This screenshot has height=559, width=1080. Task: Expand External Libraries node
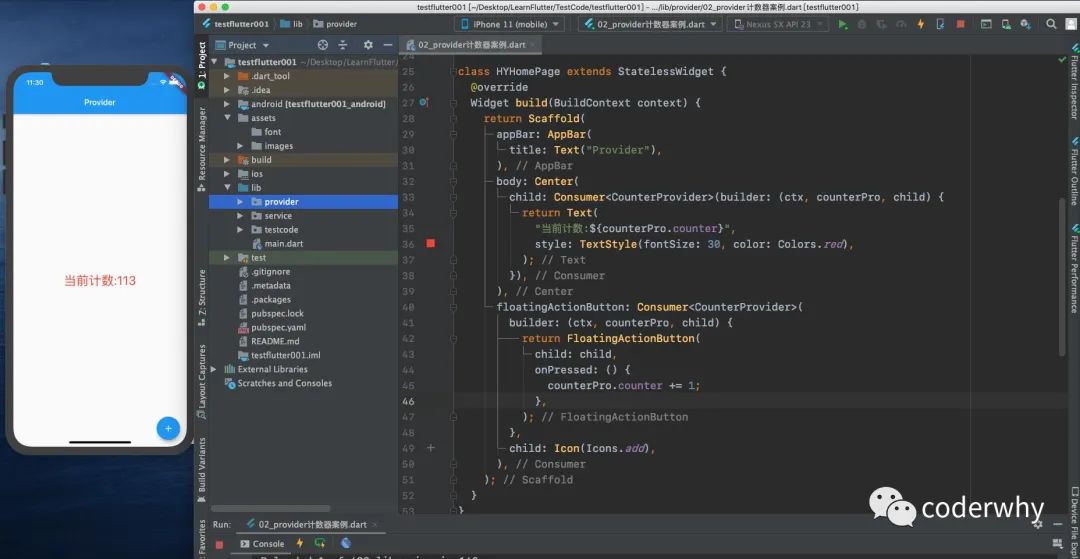pos(214,369)
